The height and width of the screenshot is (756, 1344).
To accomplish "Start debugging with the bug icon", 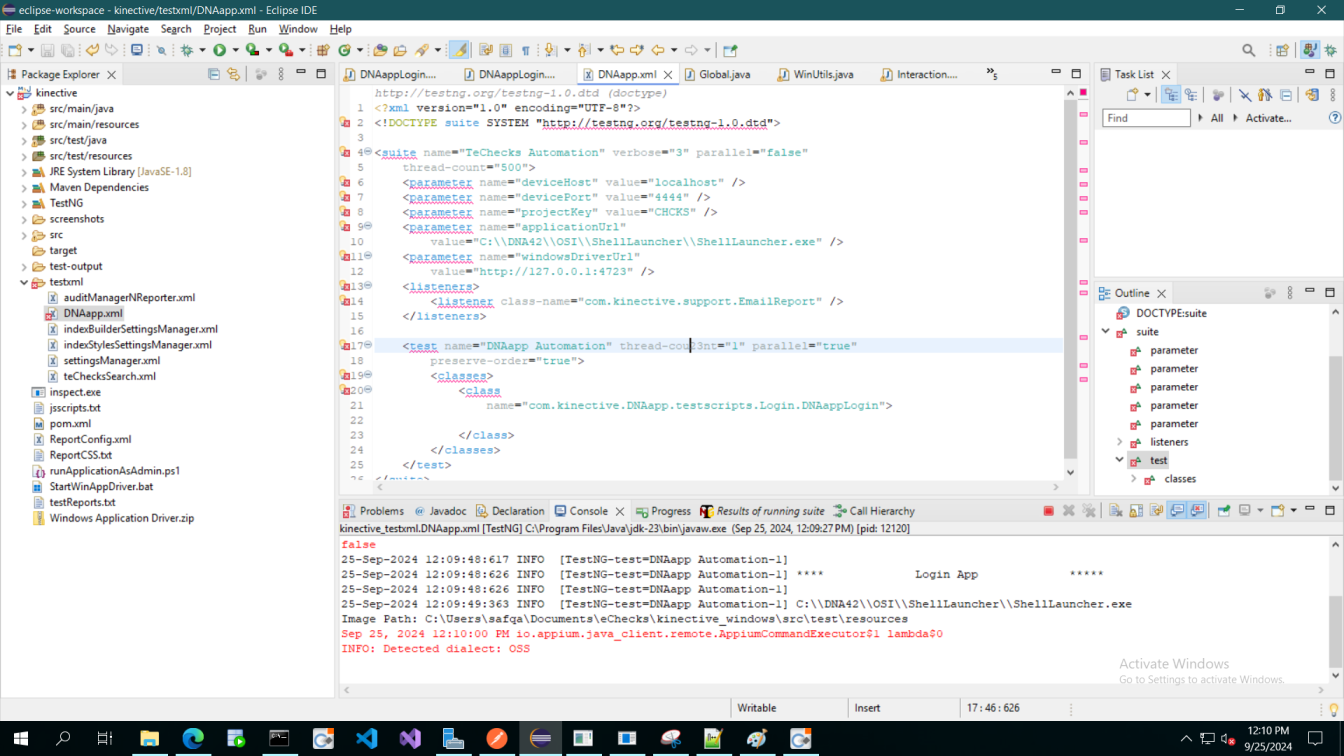I will tap(187, 50).
